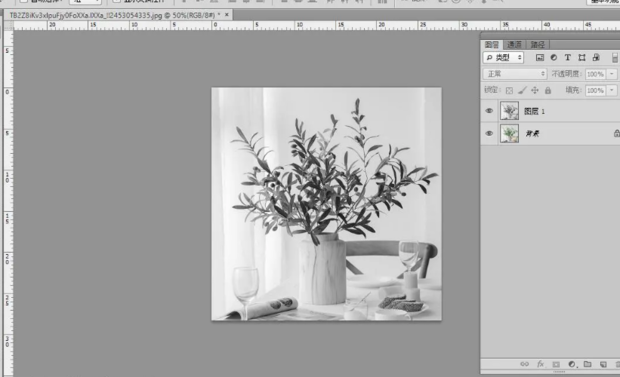Hide the 图层 1 layer

(489, 111)
